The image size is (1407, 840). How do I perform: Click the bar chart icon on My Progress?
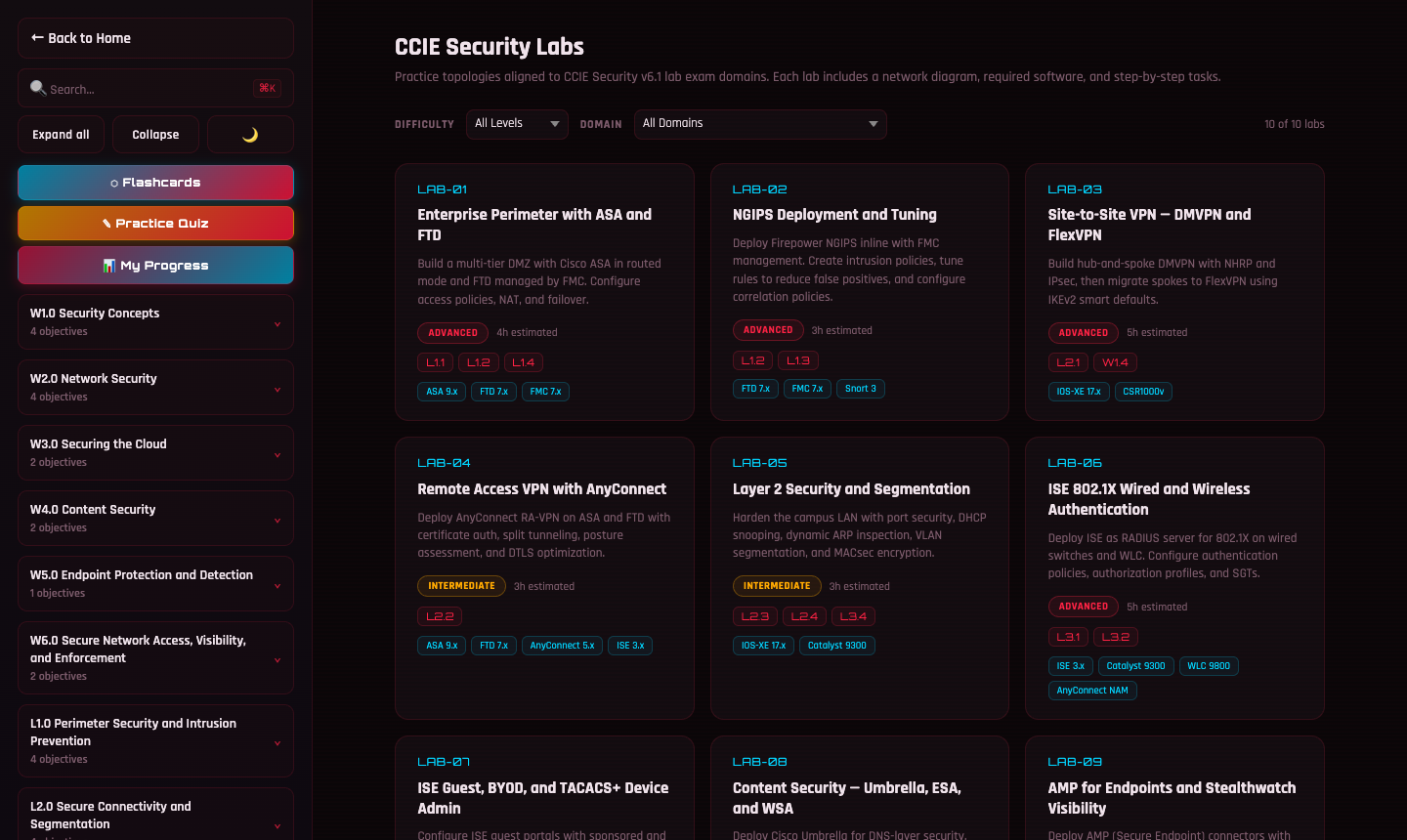pos(110,265)
